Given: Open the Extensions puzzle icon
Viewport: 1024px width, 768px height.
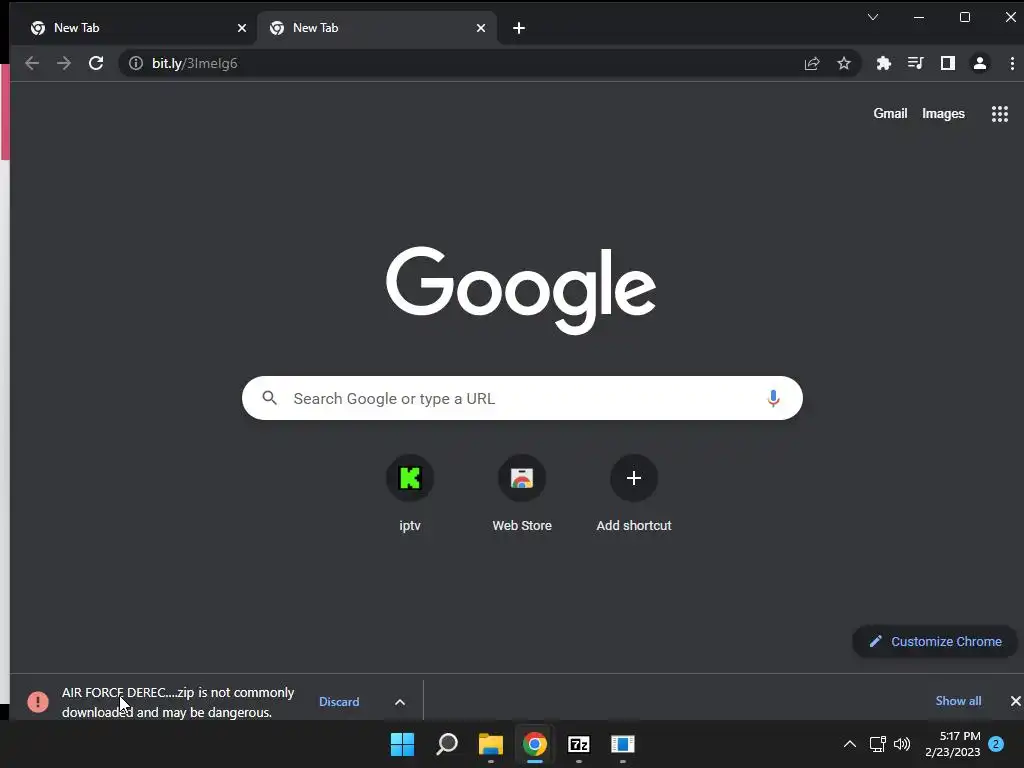Looking at the screenshot, I should 884,63.
